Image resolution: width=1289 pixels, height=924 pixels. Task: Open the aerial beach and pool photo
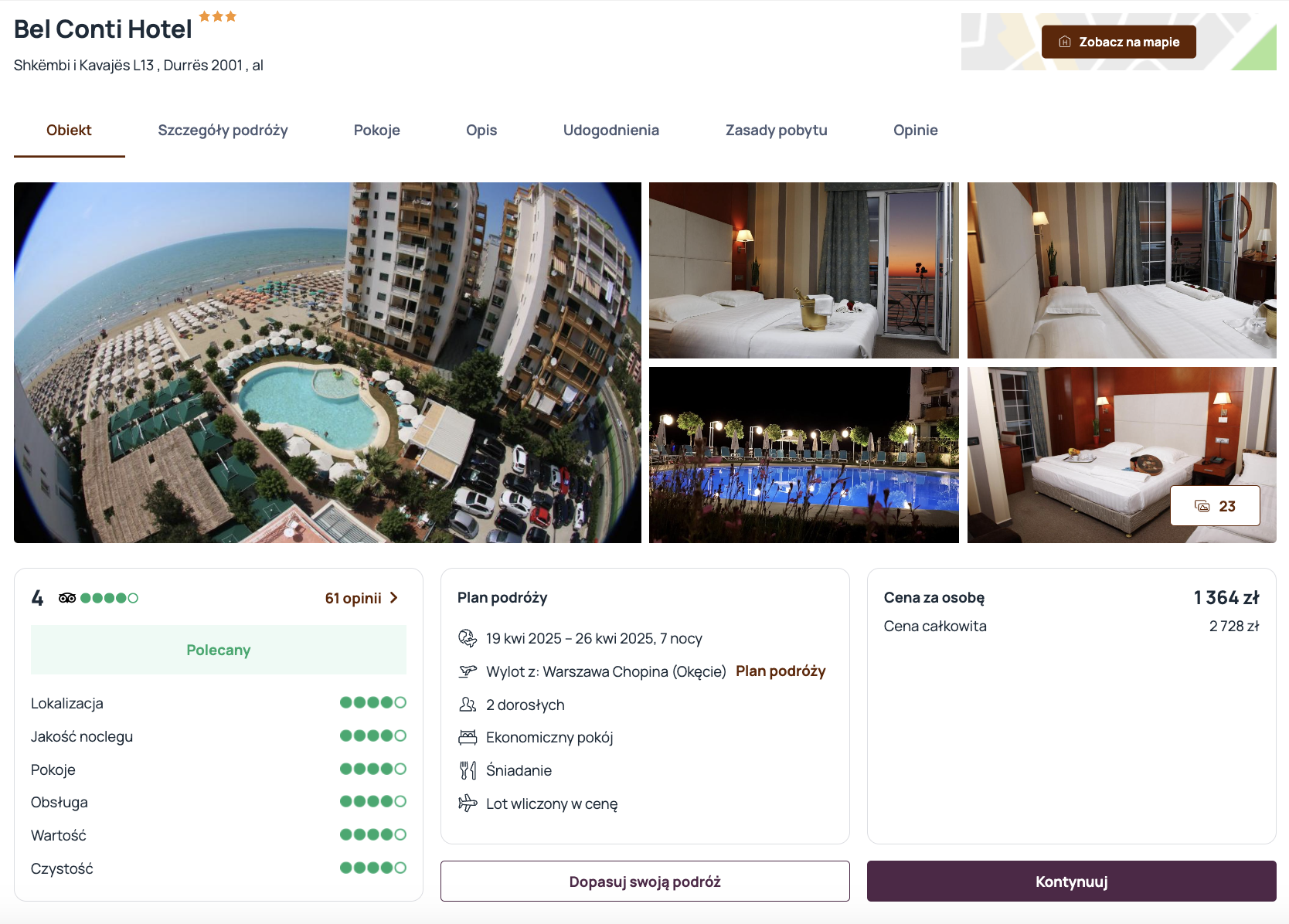[328, 362]
